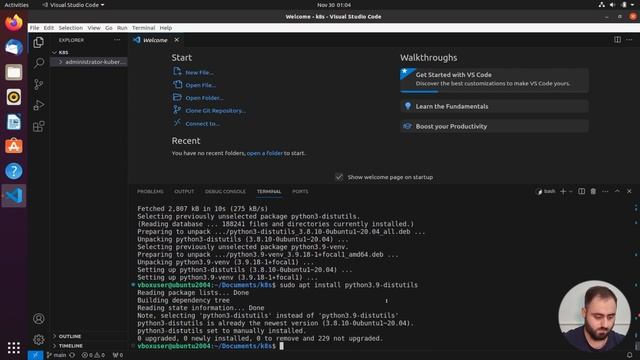The width and height of the screenshot is (640, 360).
Task: Open the Help menu
Action: coord(166,28)
